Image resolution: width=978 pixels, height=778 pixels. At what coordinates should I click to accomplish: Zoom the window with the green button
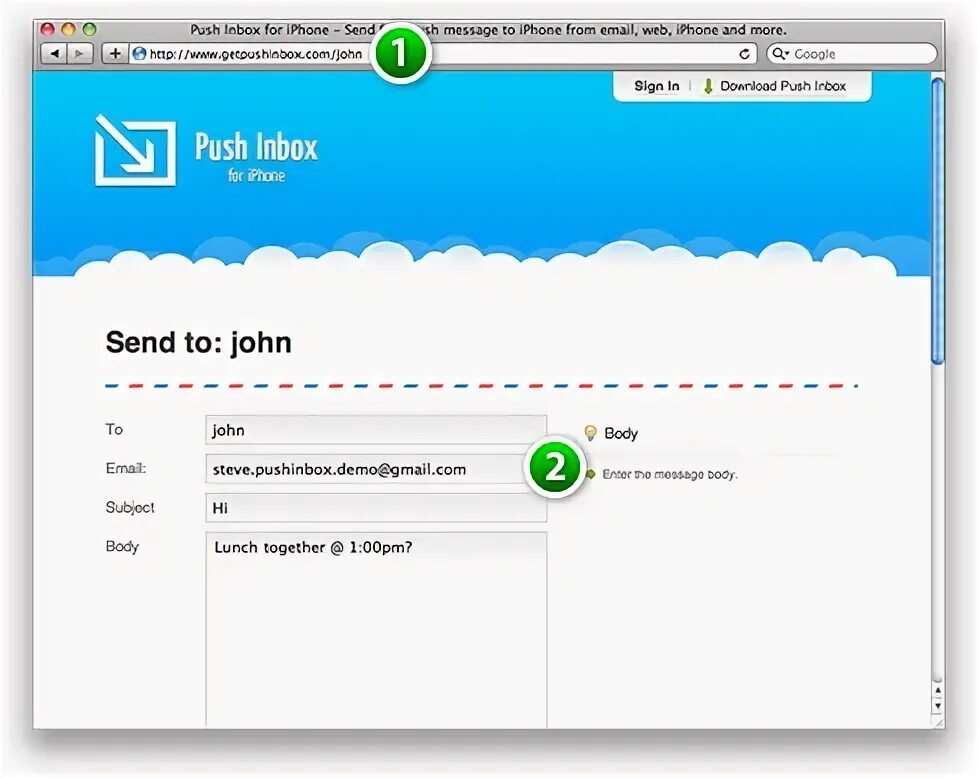click(89, 29)
